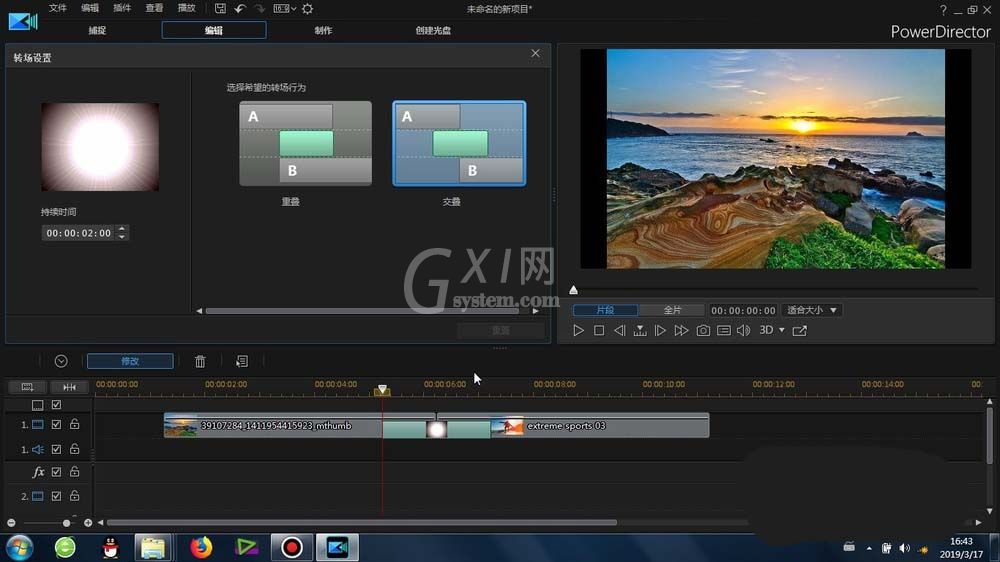Undo the last action
The image size is (1000, 562).
[240, 8]
